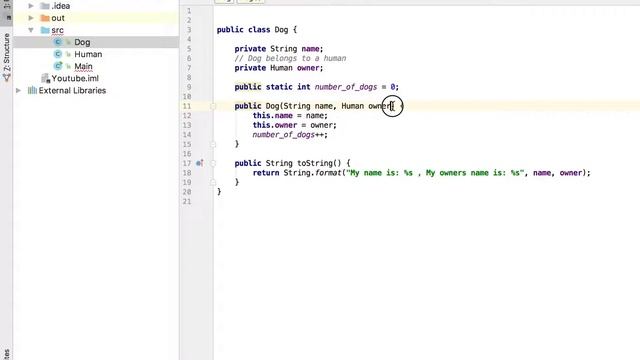Collapse the src folder arrow
The height and width of the screenshot is (360, 640).
(x=31, y=30)
